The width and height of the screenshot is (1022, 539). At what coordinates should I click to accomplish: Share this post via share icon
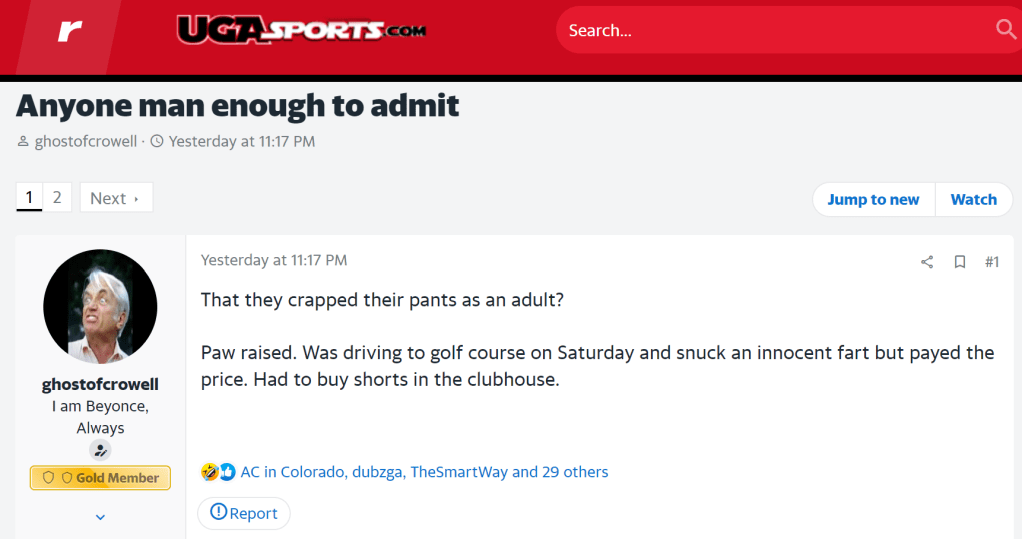tap(927, 262)
